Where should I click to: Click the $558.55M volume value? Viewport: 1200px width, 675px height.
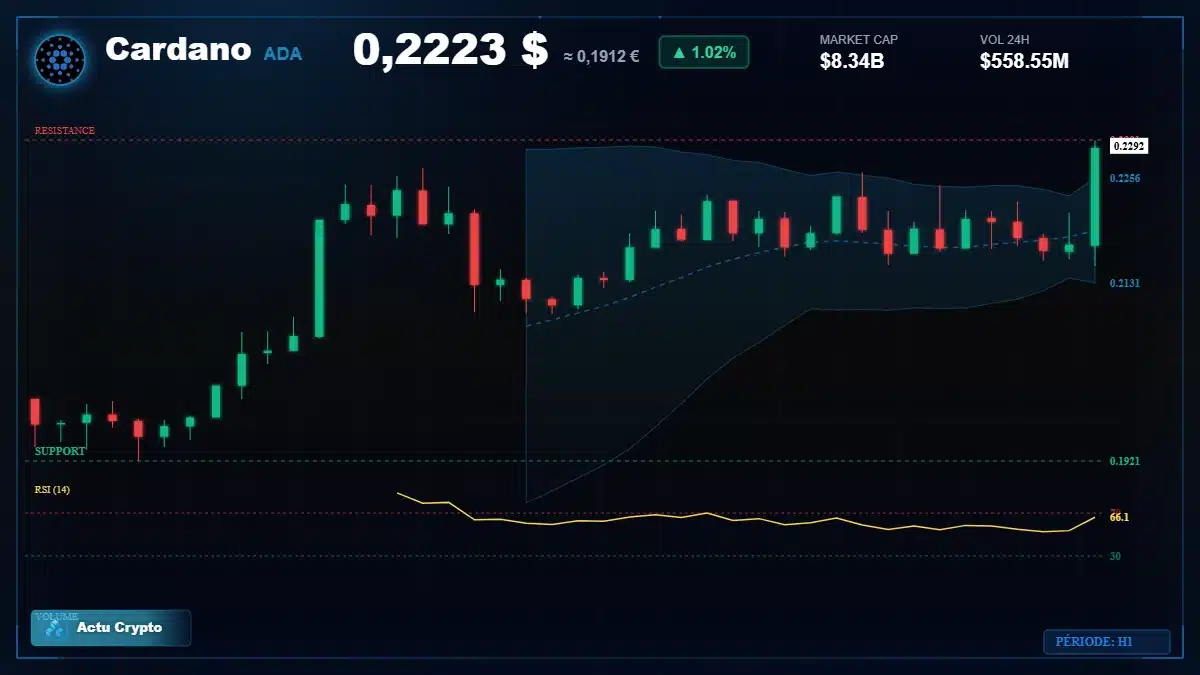point(1025,61)
